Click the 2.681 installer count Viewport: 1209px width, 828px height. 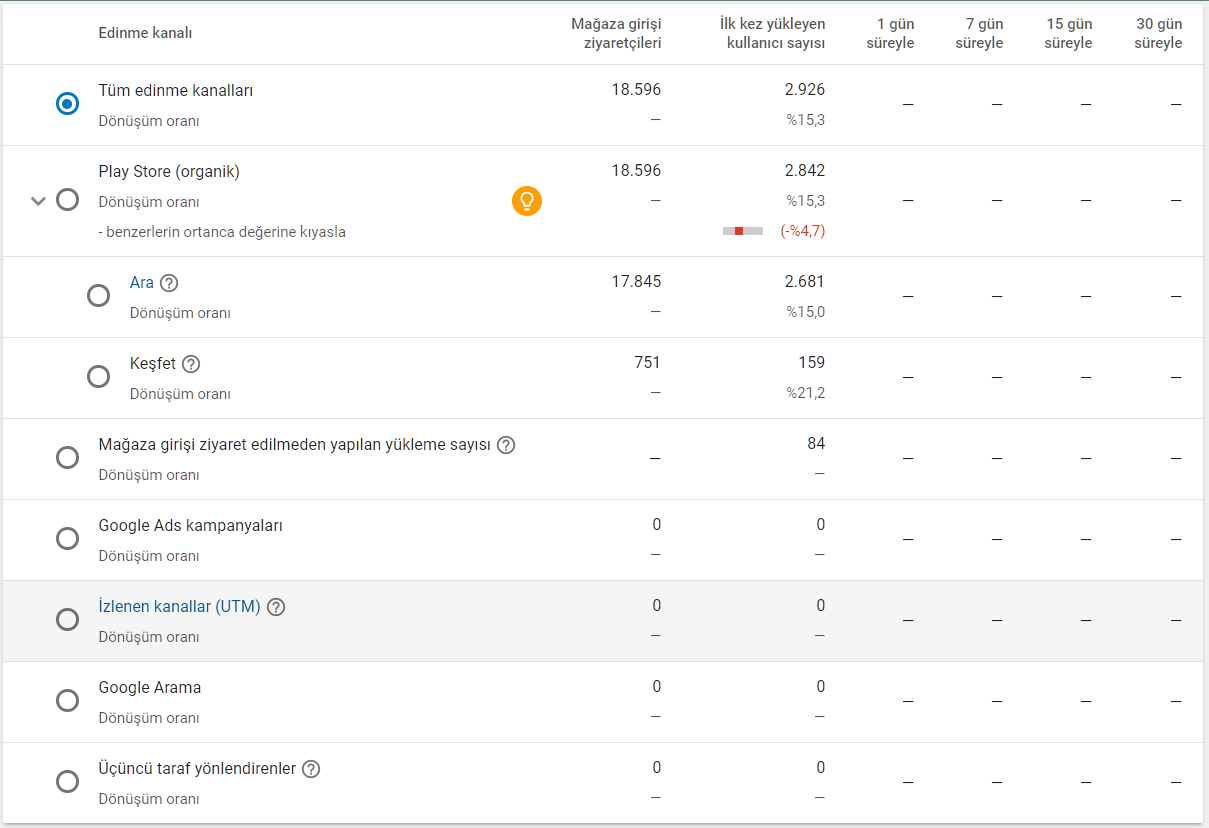point(805,282)
